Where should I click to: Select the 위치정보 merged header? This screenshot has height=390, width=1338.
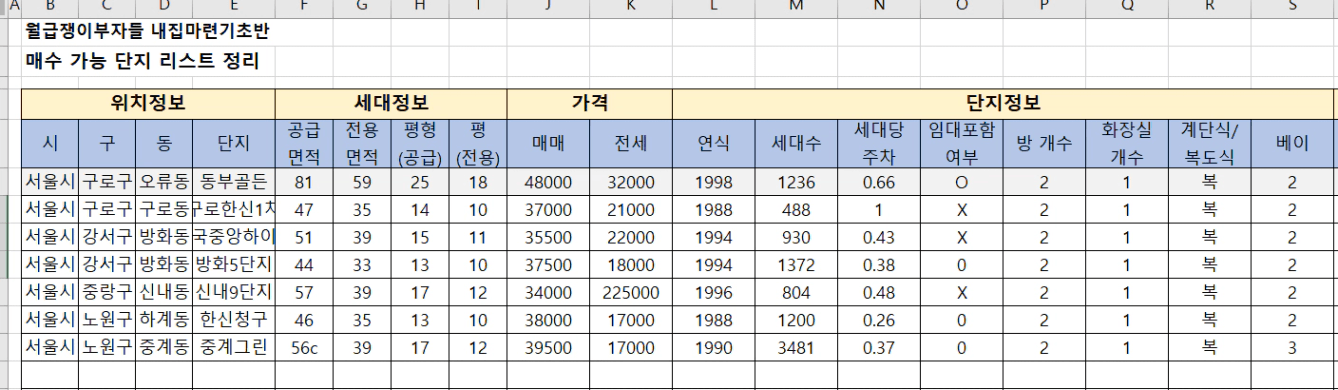point(148,103)
